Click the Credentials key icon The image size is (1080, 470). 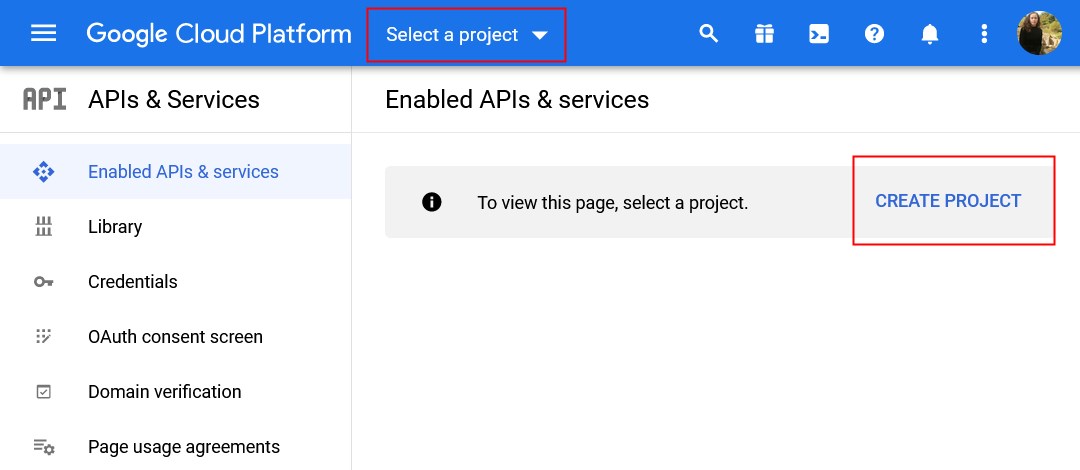43,282
